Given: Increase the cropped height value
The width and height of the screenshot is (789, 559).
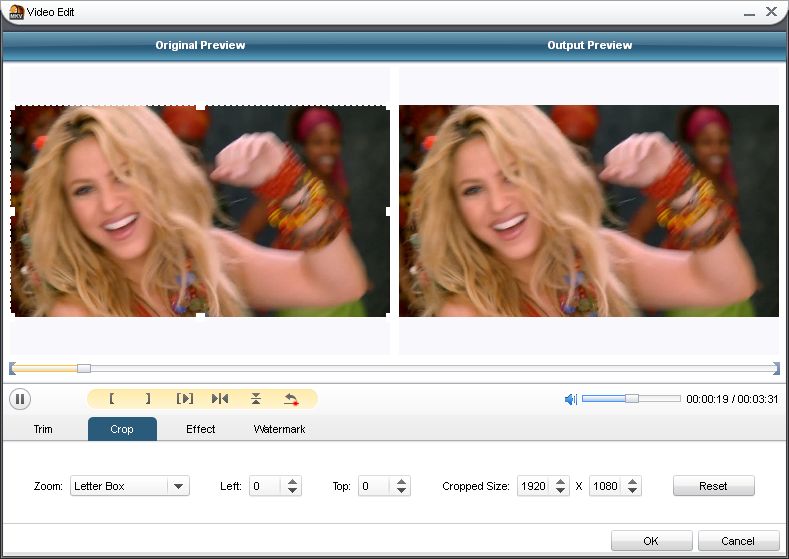Looking at the screenshot, I should point(633,482).
